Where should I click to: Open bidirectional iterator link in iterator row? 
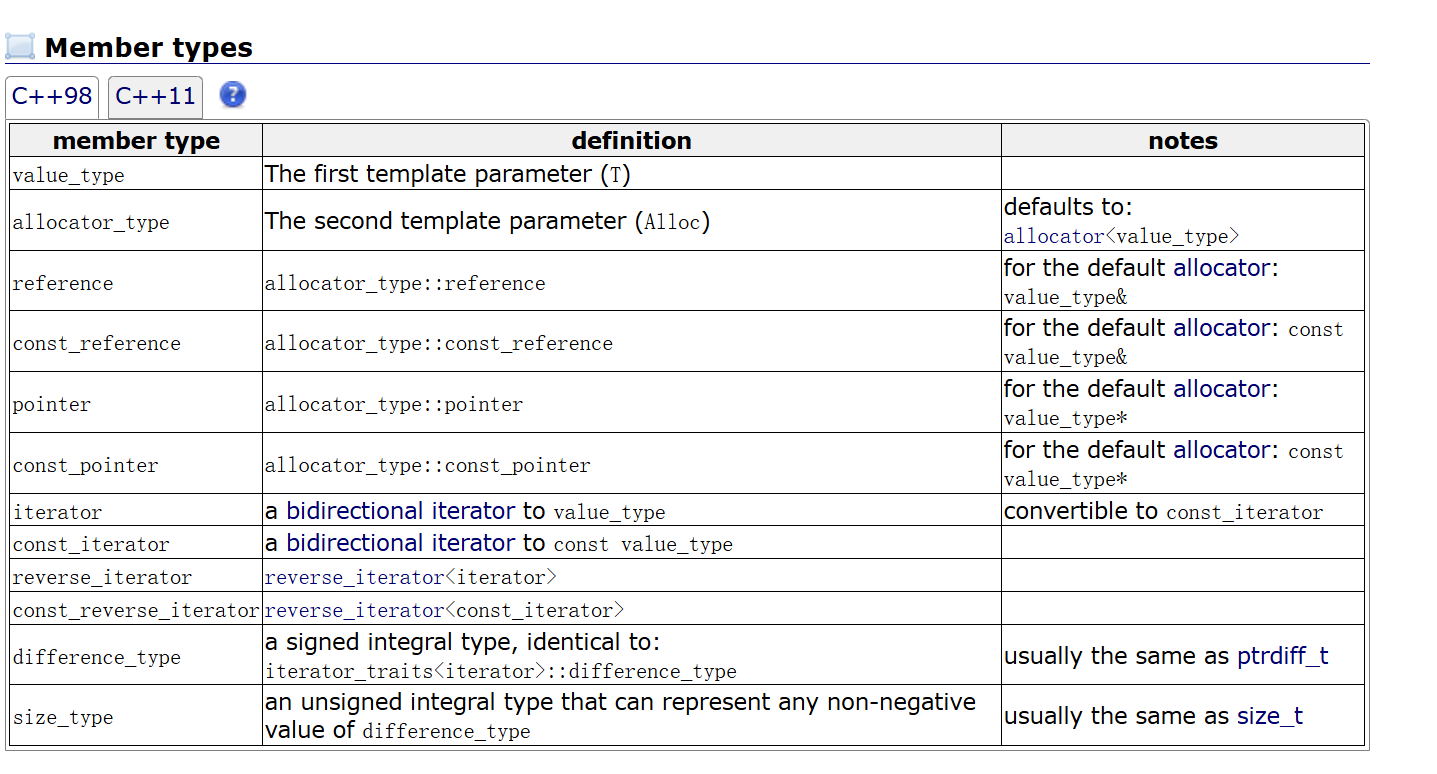click(401, 511)
